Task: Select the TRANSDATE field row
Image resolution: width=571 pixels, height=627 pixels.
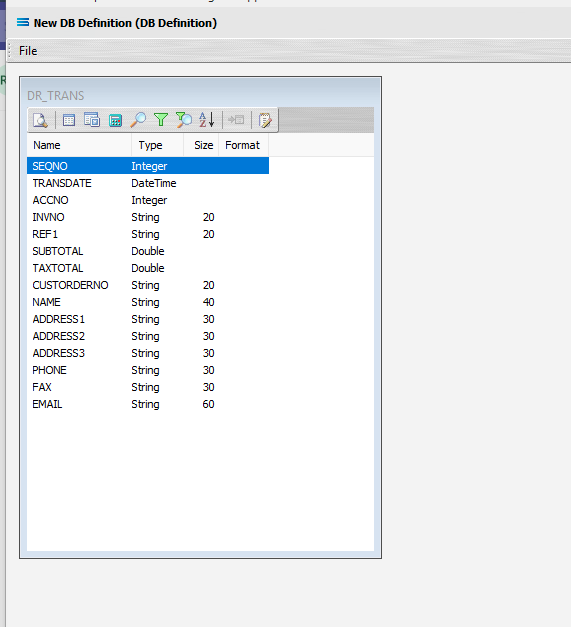Action: pyautogui.click(x=148, y=183)
